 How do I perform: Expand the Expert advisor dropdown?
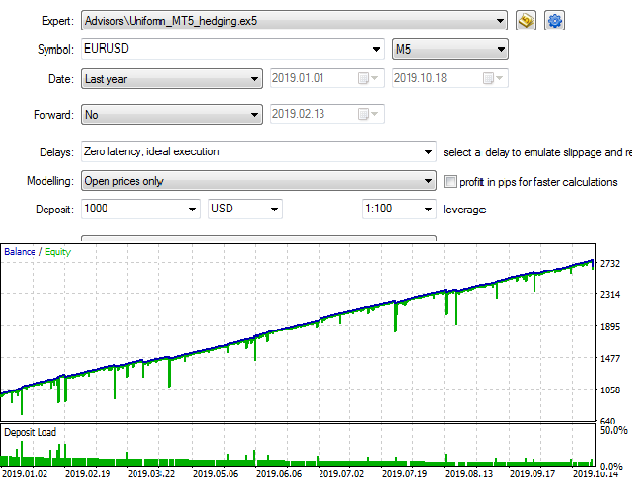click(500, 20)
